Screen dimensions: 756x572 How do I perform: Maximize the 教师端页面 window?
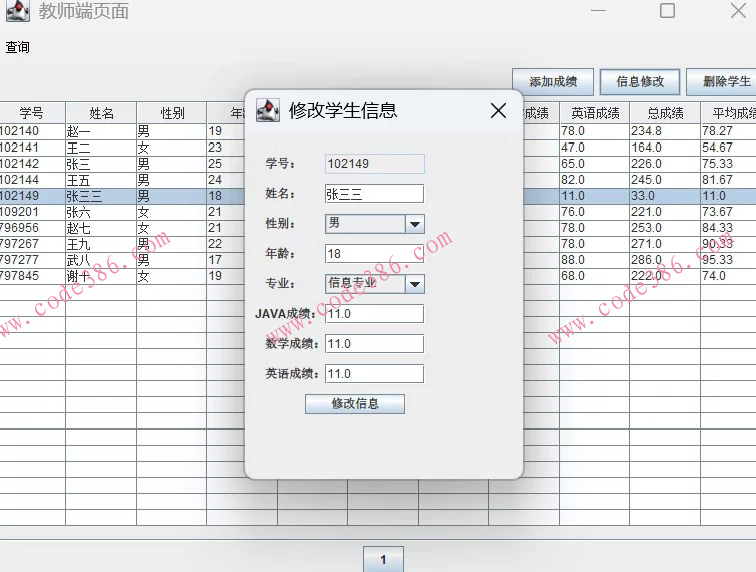(x=667, y=10)
